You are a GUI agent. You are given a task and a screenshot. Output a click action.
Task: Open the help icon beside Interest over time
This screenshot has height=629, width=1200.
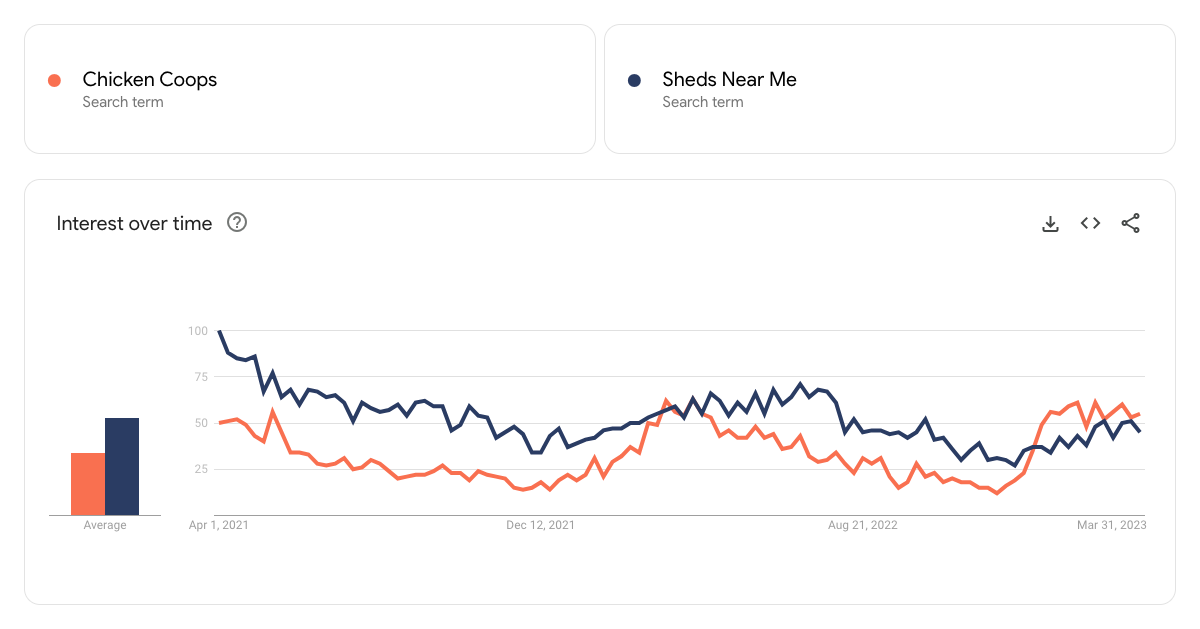coord(237,222)
